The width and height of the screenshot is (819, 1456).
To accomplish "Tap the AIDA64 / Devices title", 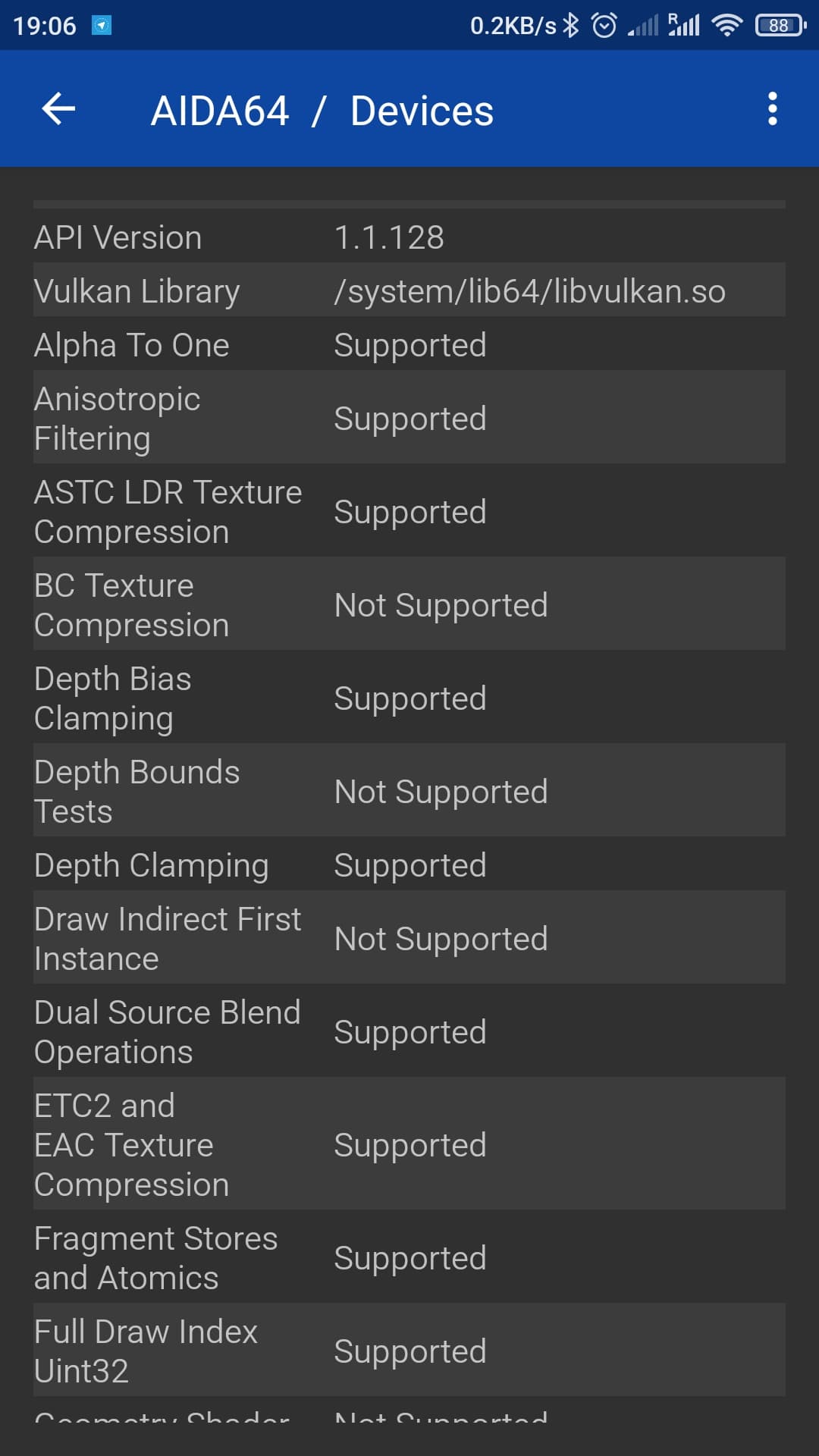I will 322,111.
